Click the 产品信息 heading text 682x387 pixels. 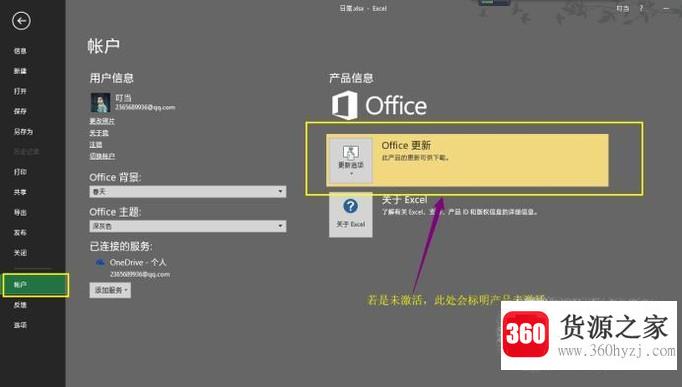(351, 78)
